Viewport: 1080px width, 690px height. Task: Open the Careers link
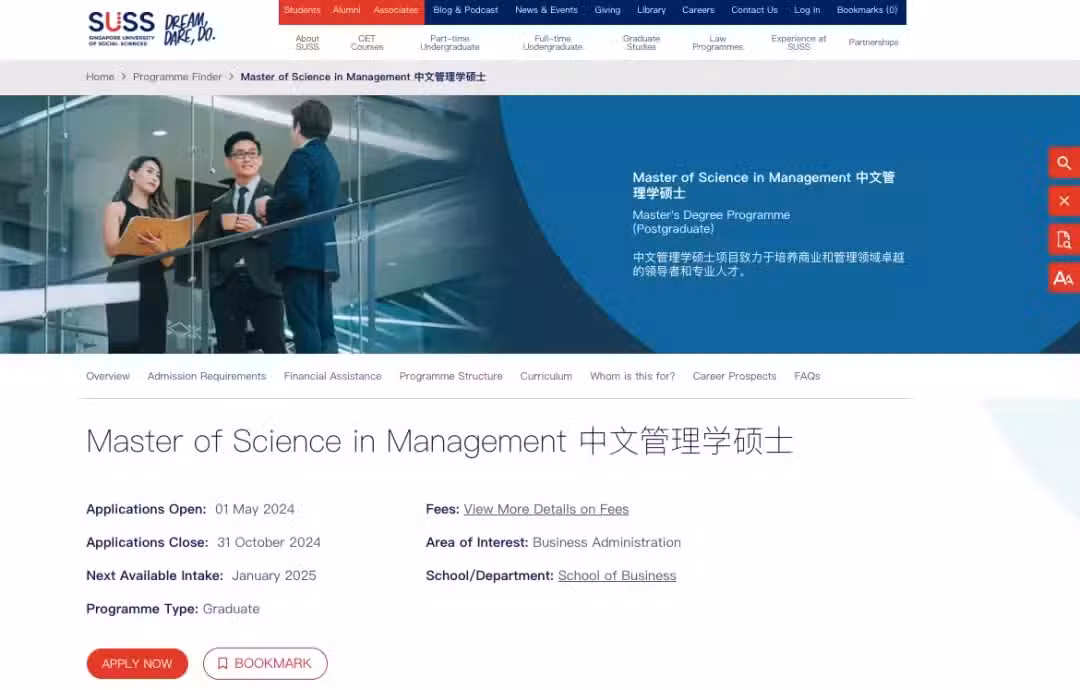[x=698, y=10]
